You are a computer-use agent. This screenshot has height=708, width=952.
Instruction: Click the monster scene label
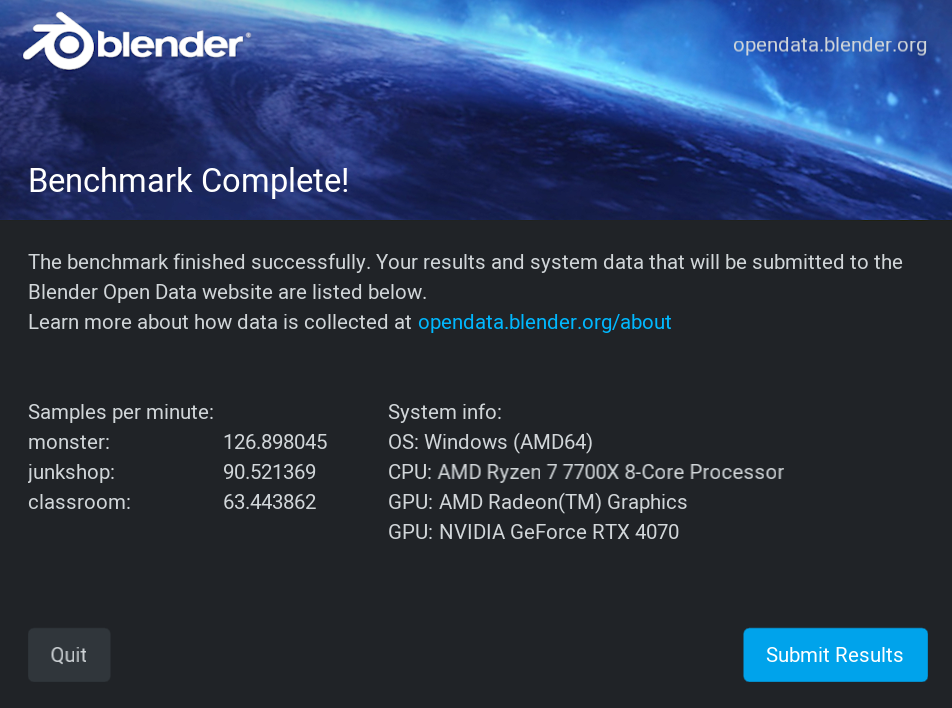(69, 442)
